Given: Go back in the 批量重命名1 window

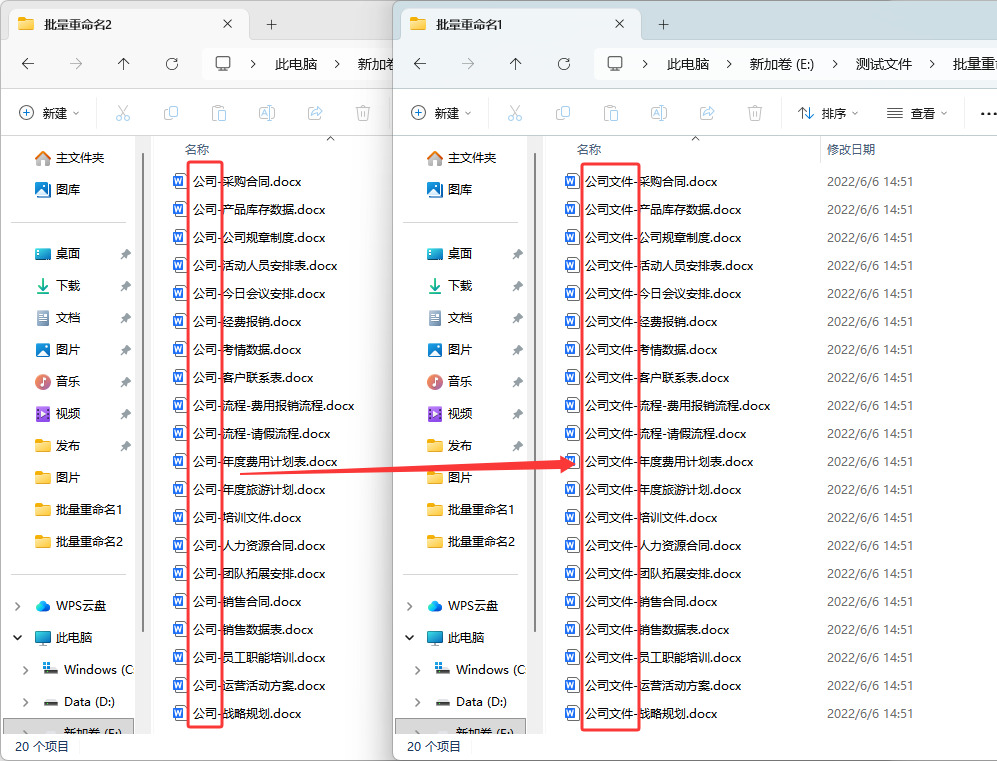Looking at the screenshot, I should tap(420, 64).
